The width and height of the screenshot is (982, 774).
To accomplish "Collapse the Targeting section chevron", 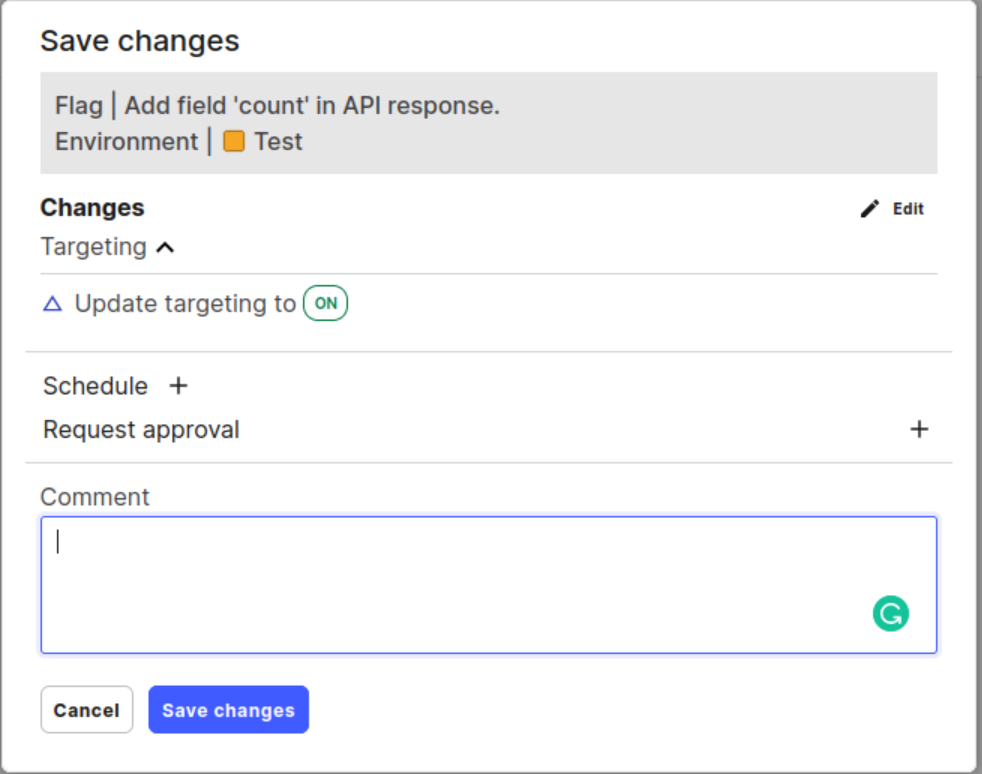I will 166,247.
